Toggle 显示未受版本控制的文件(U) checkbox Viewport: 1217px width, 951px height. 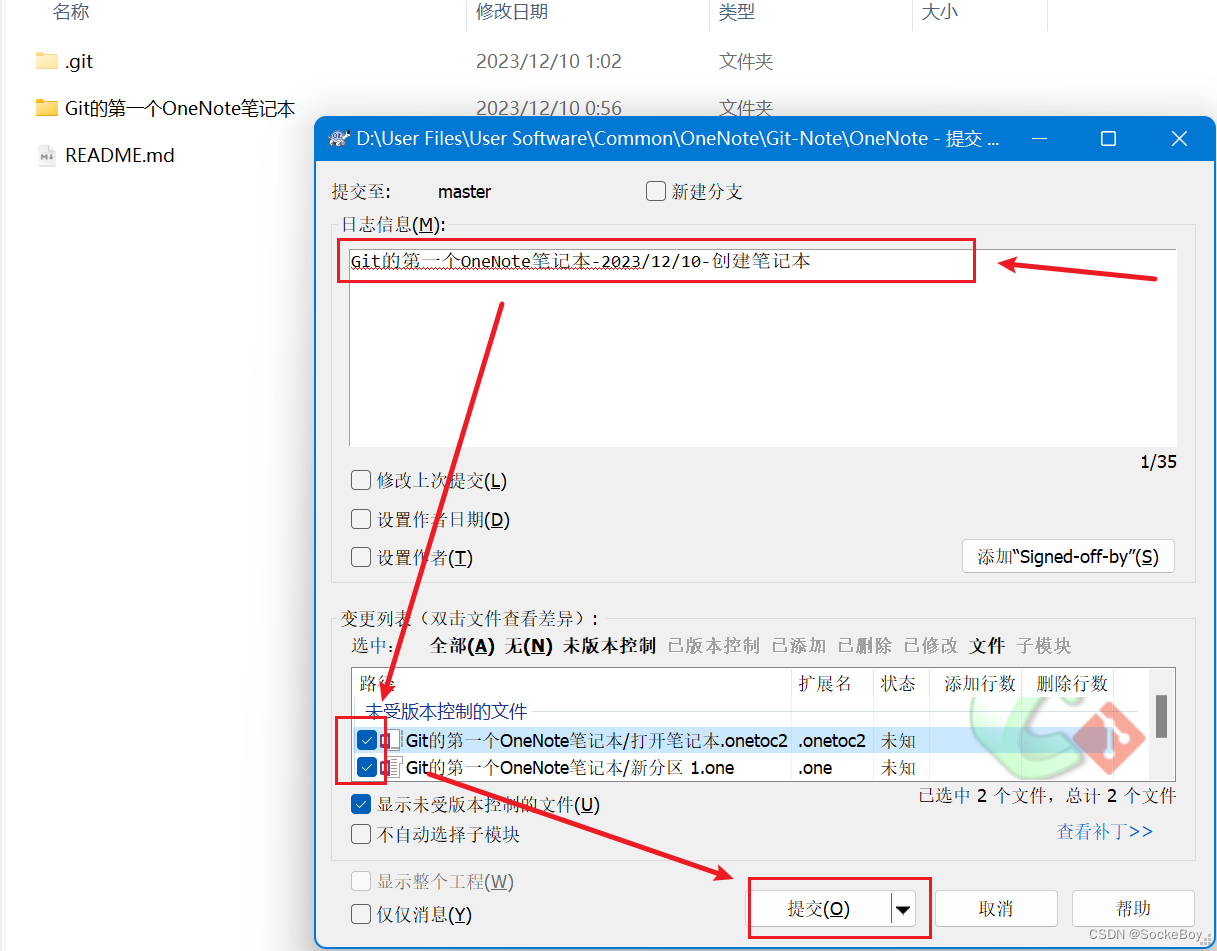361,805
